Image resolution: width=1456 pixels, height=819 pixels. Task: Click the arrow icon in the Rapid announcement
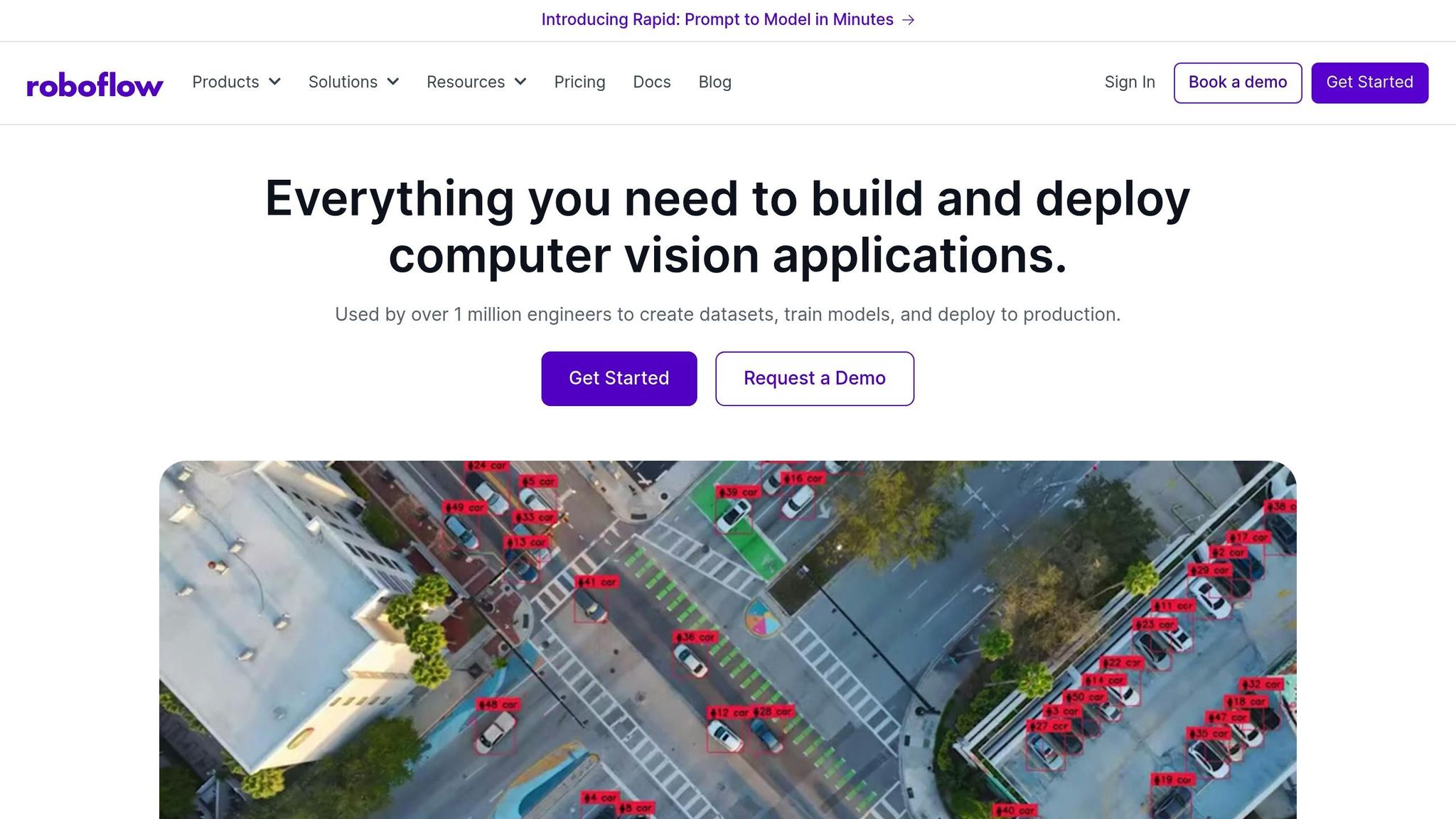908,20
